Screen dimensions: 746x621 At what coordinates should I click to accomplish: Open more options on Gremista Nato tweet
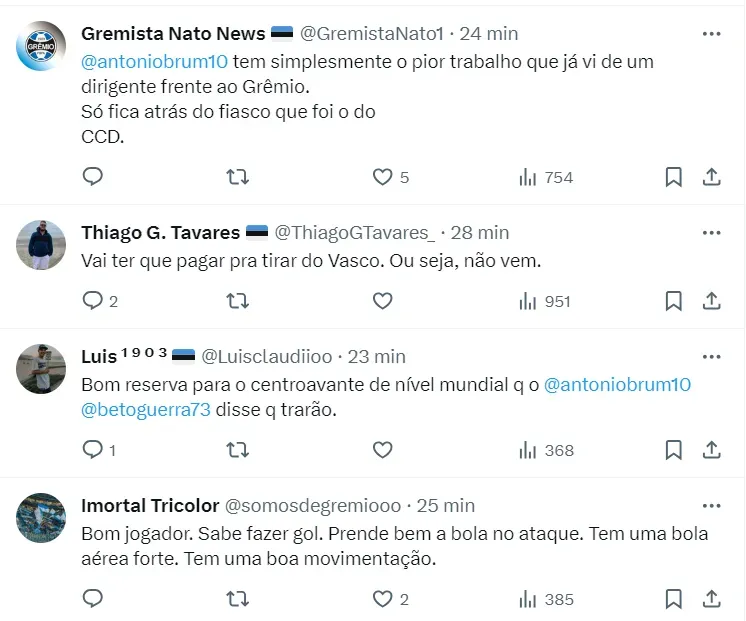(711, 33)
